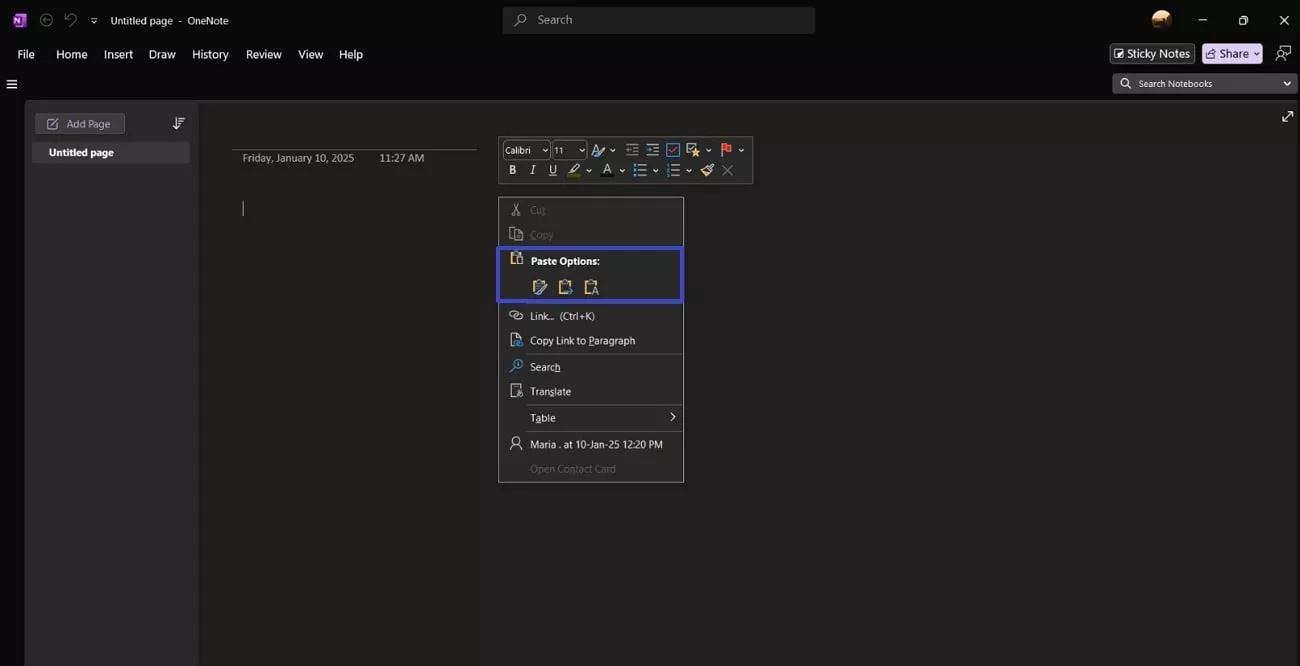Select the Keep Text Only paste icon
The height and width of the screenshot is (666, 1300).
pyautogui.click(x=591, y=287)
